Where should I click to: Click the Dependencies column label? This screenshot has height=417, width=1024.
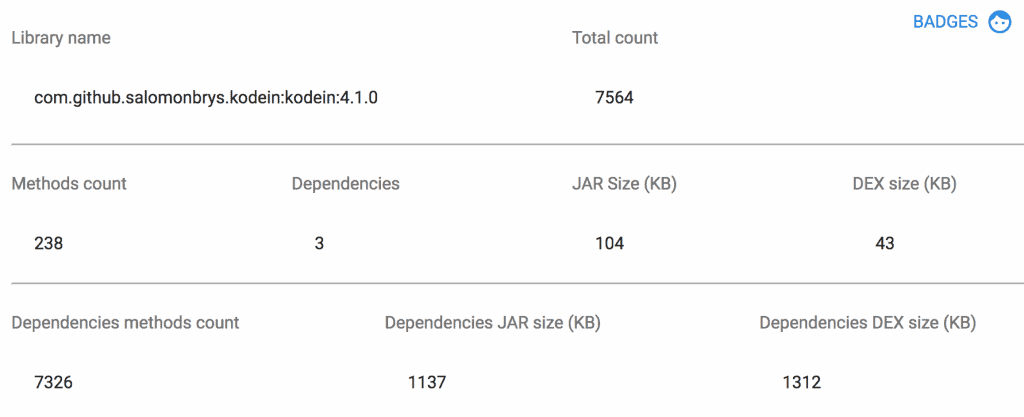[x=345, y=184]
